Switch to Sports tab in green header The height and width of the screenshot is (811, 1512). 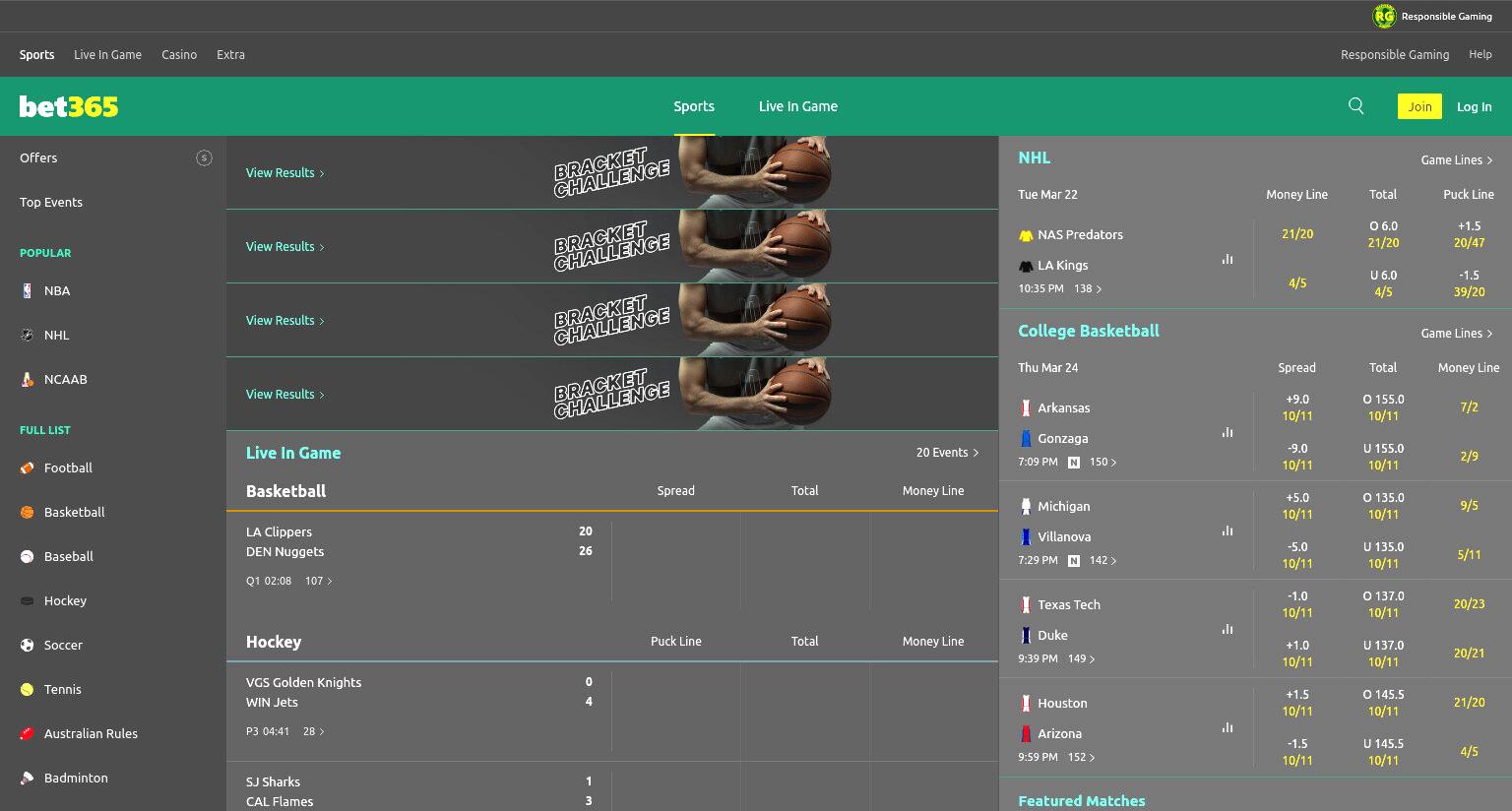coord(694,106)
